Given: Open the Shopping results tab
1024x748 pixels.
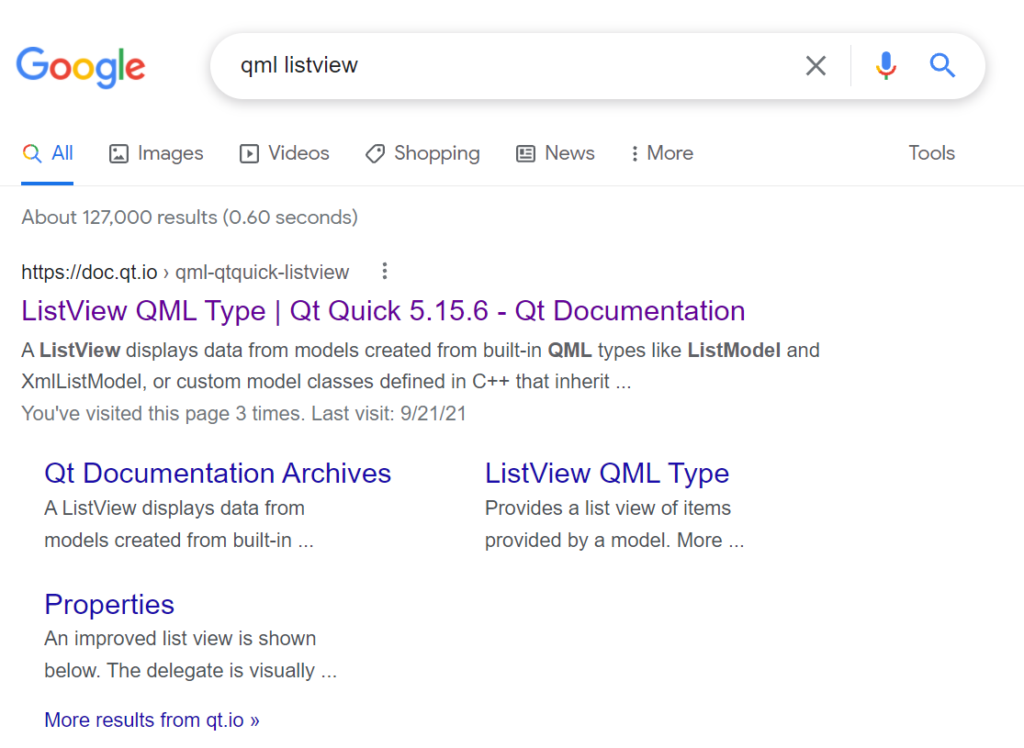Looking at the screenshot, I should (423, 154).
